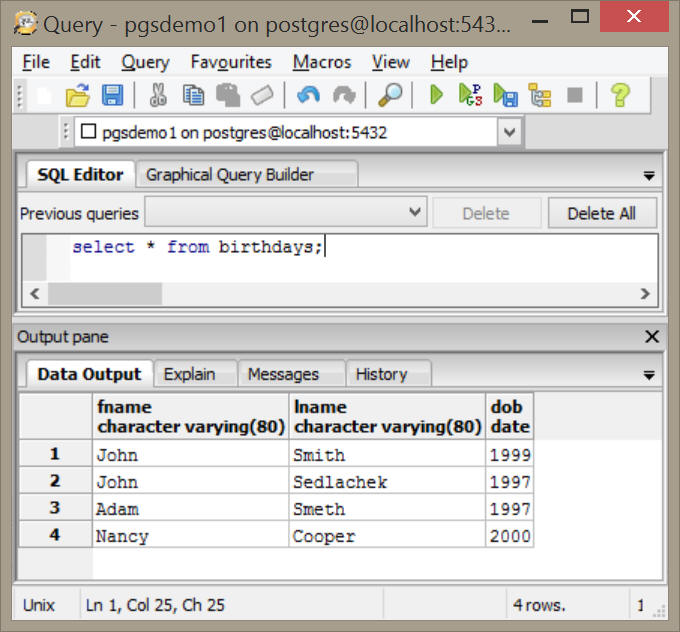Screen dimensions: 680x632
Task: Open the Previous queries combo box
Action: 286,212
